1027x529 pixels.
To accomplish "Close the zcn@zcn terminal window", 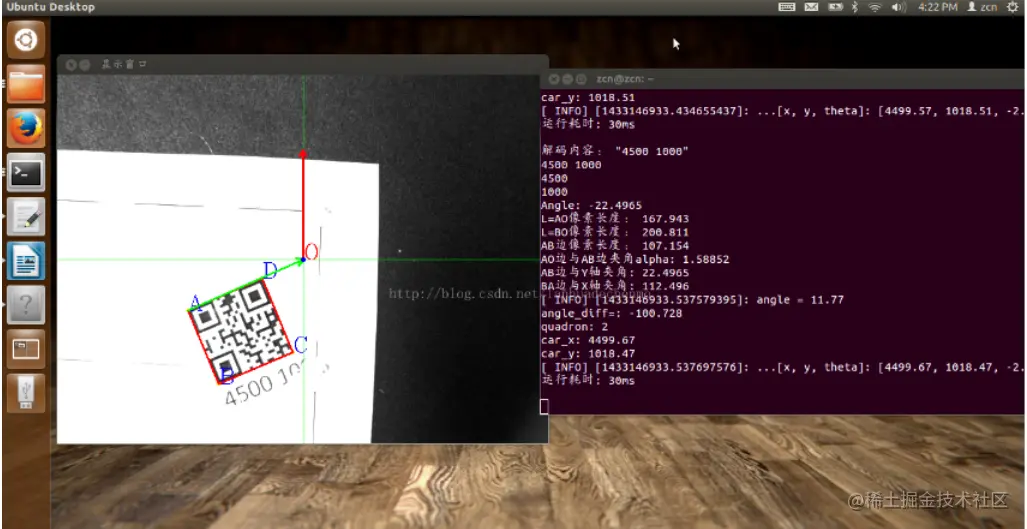I will [553, 79].
